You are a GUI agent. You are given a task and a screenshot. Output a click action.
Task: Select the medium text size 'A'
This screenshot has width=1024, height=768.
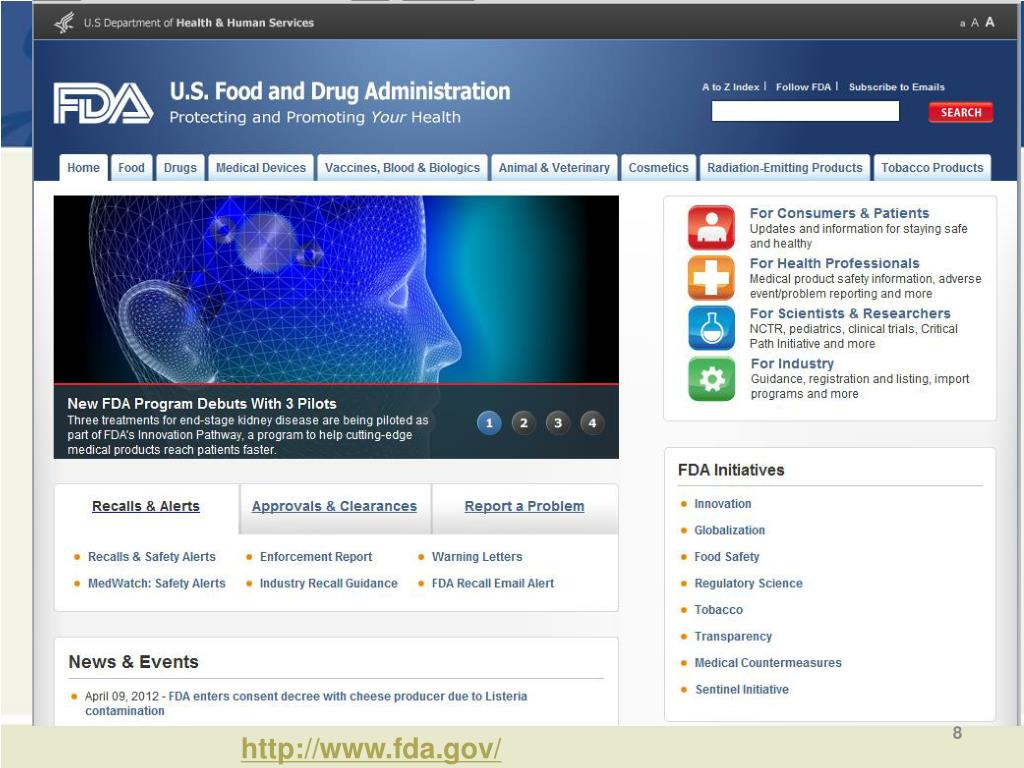click(974, 23)
